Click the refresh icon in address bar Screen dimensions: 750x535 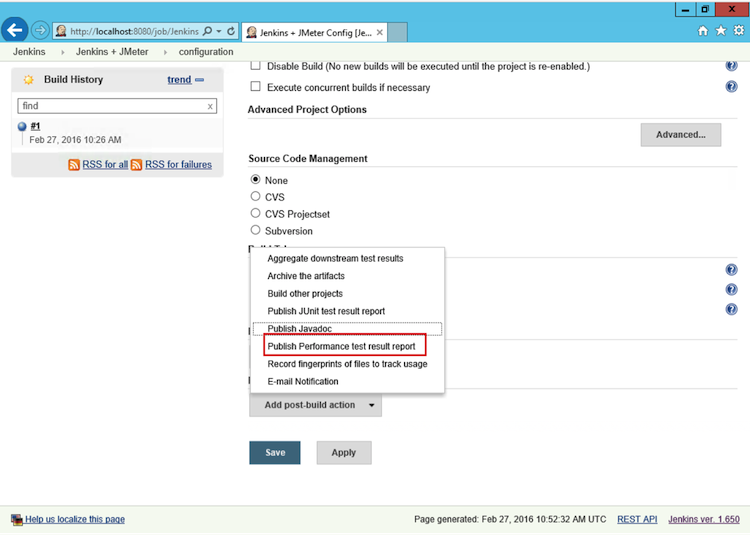[231, 31]
